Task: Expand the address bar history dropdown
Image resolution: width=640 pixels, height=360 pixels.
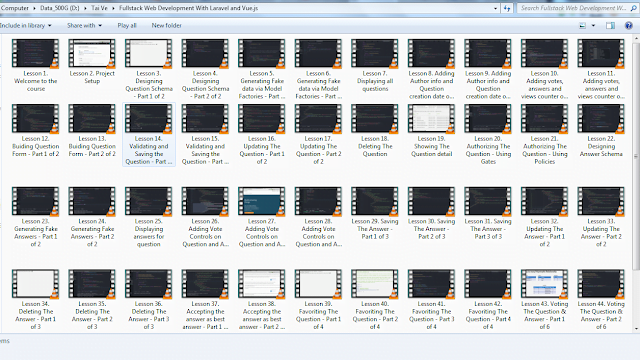Action: pyautogui.click(x=496, y=8)
